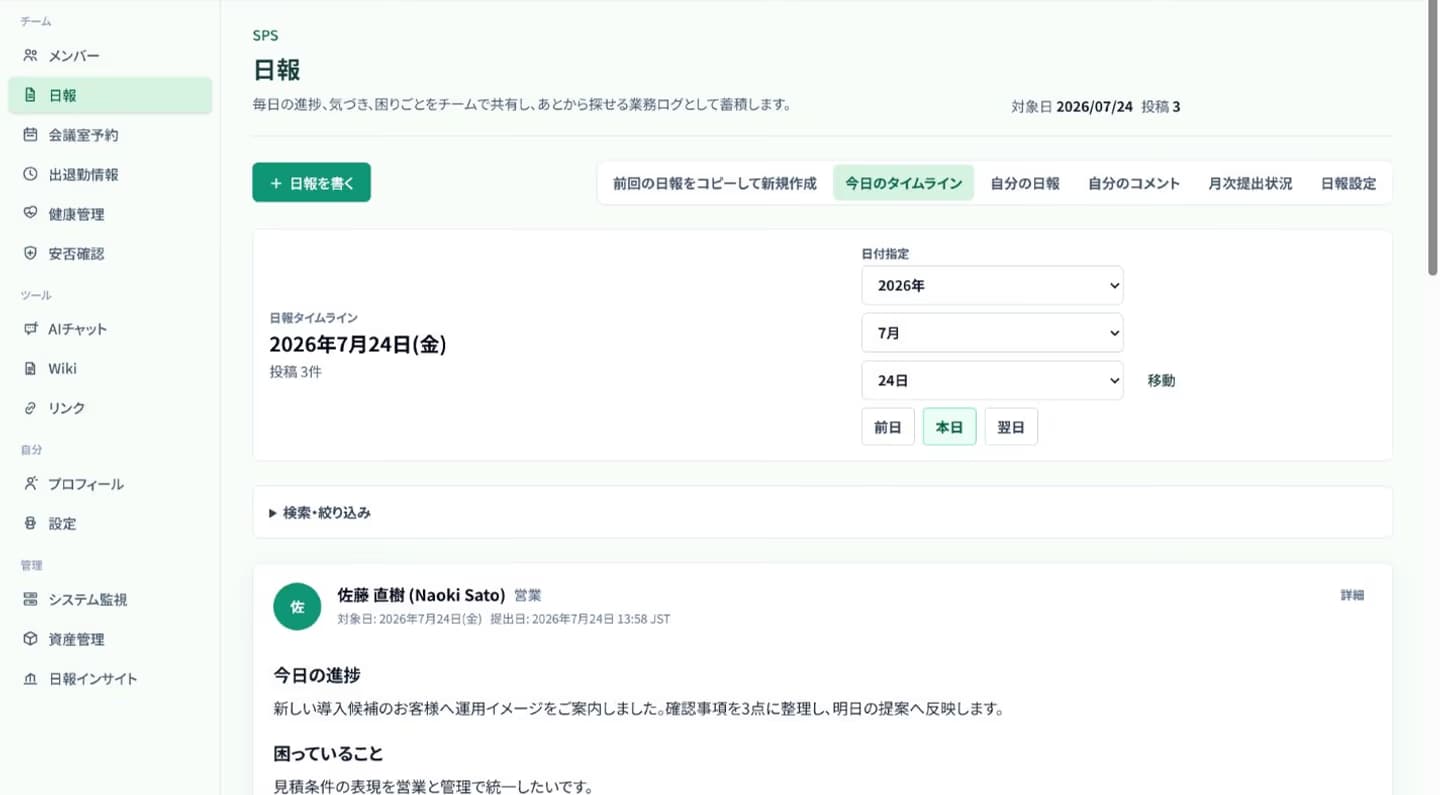Click the 安否確認 shield icon
Viewport: 1440px width, 795px height.
30,254
